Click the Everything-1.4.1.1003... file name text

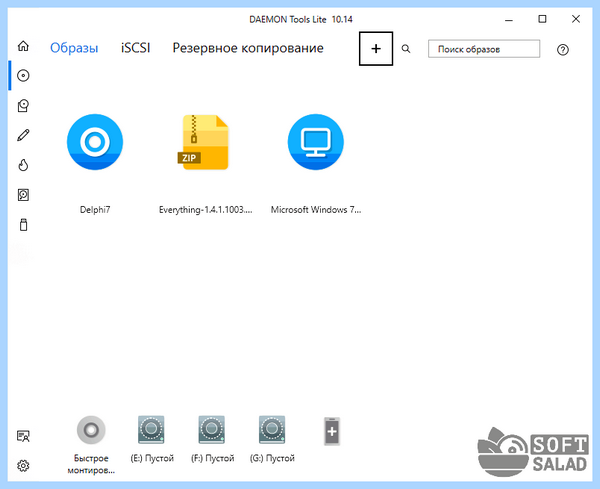click(x=205, y=210)
